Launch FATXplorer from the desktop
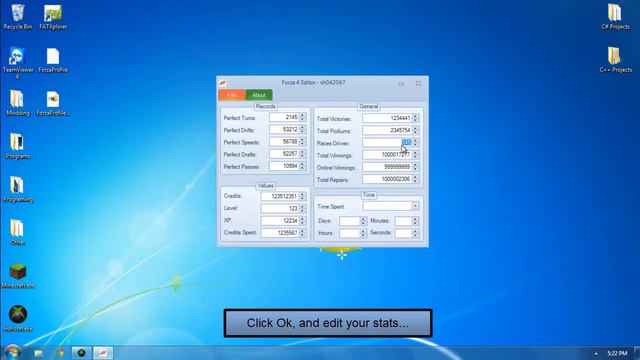This screenshot has height=360, width=640. click(x=53, y=17)
